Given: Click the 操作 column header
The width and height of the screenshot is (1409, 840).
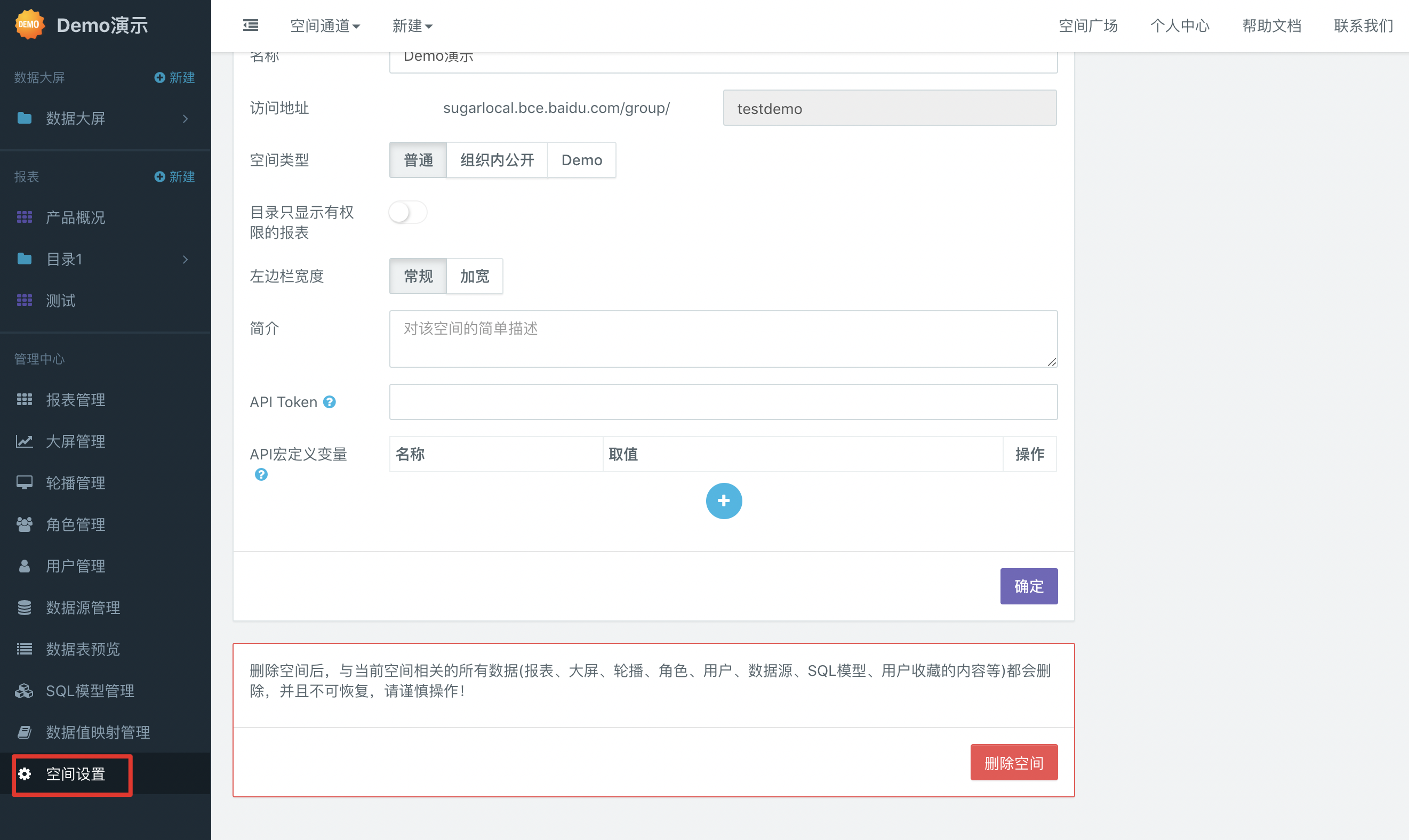Looking at the screenshot, I should [1030, 454].
